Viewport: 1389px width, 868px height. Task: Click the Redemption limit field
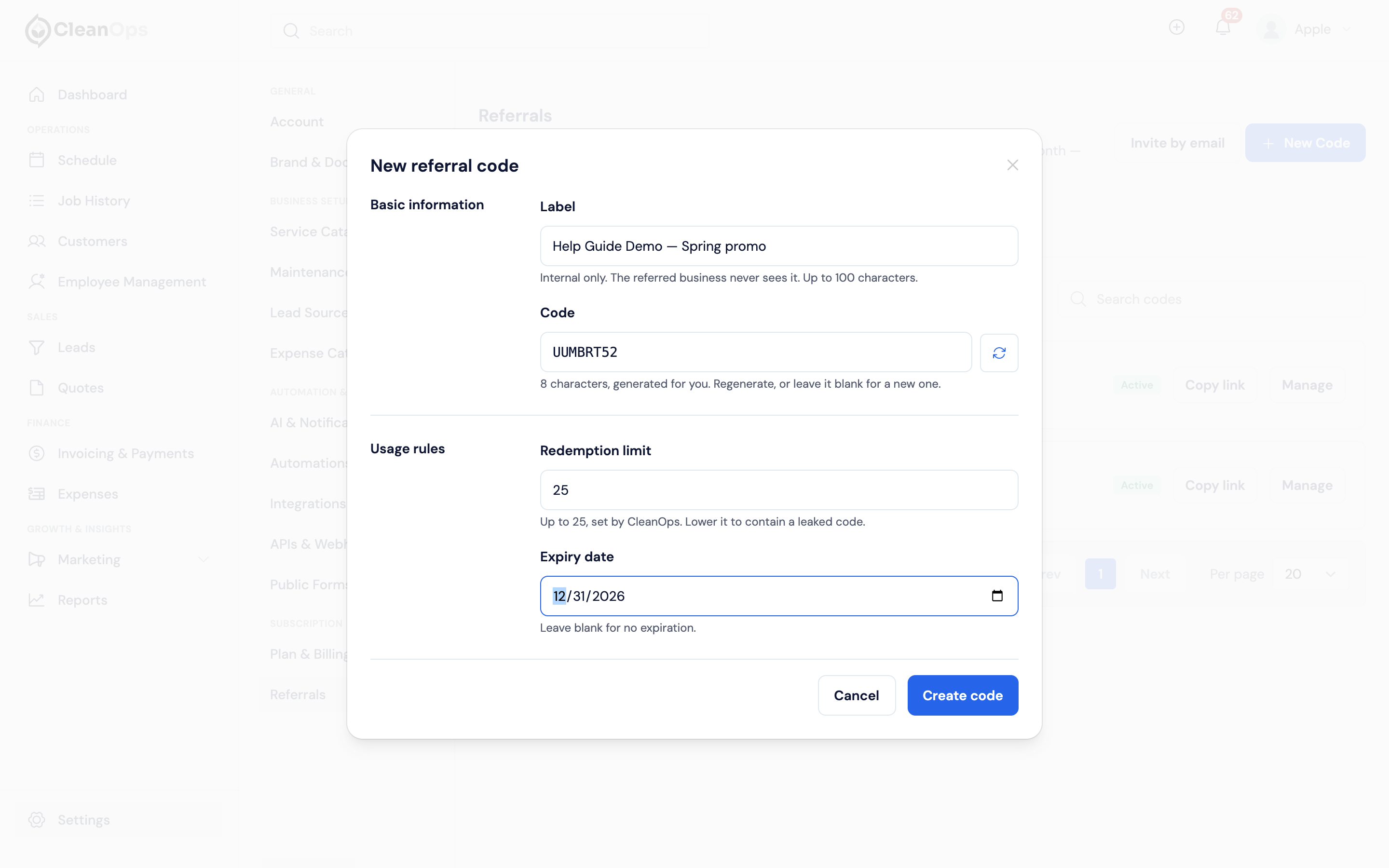click(779, 489)
